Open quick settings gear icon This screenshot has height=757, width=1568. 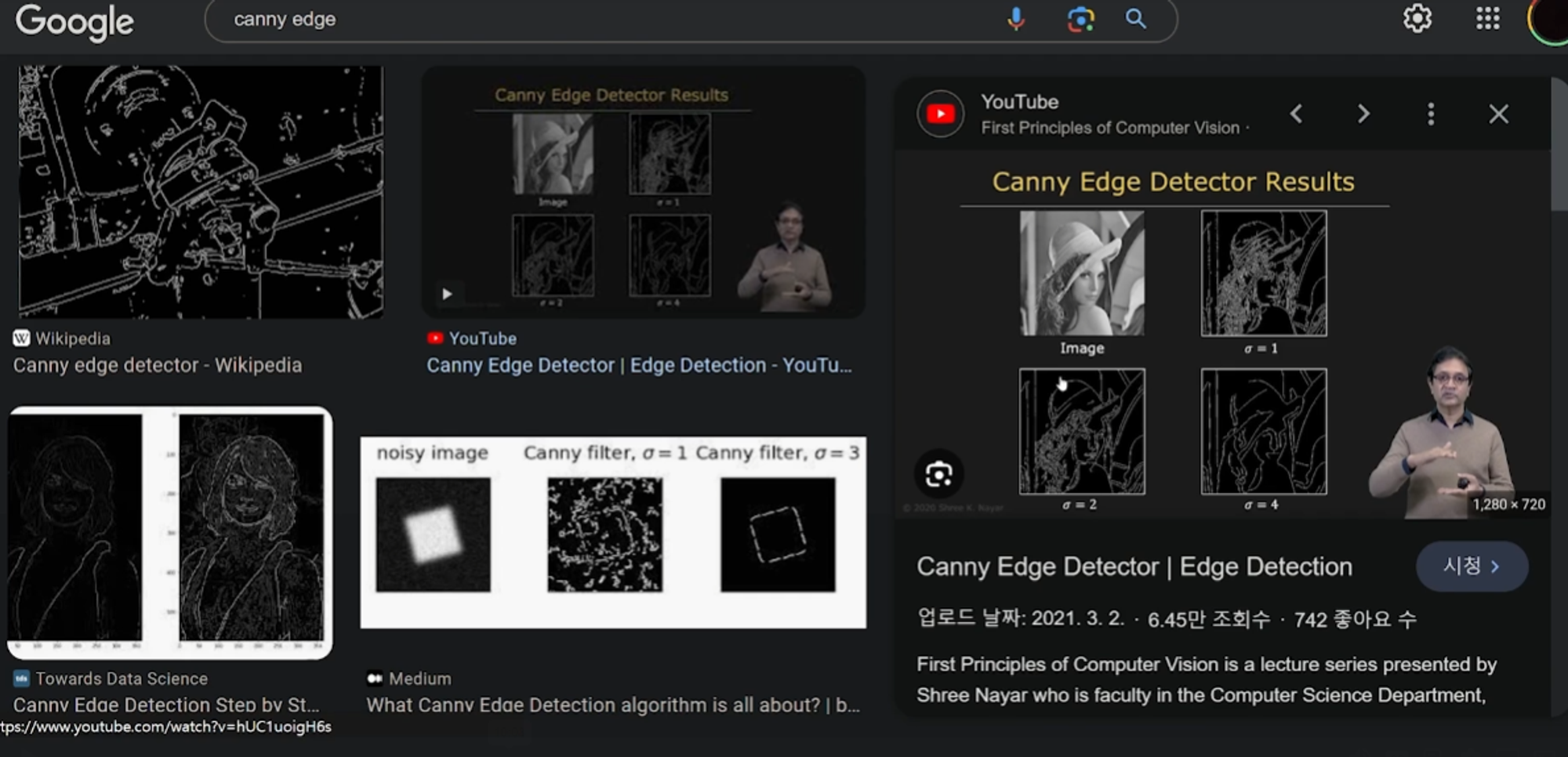tap(1417, 18)
